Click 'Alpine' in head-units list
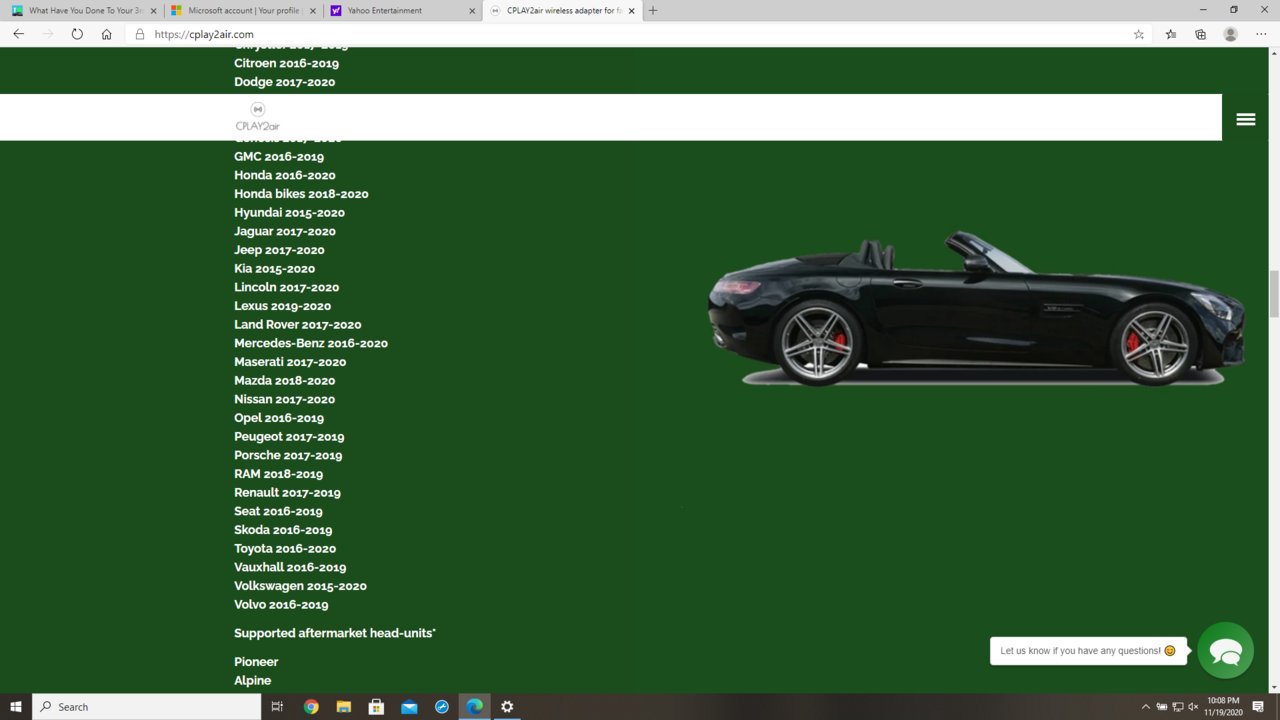 tap(253, 680)
